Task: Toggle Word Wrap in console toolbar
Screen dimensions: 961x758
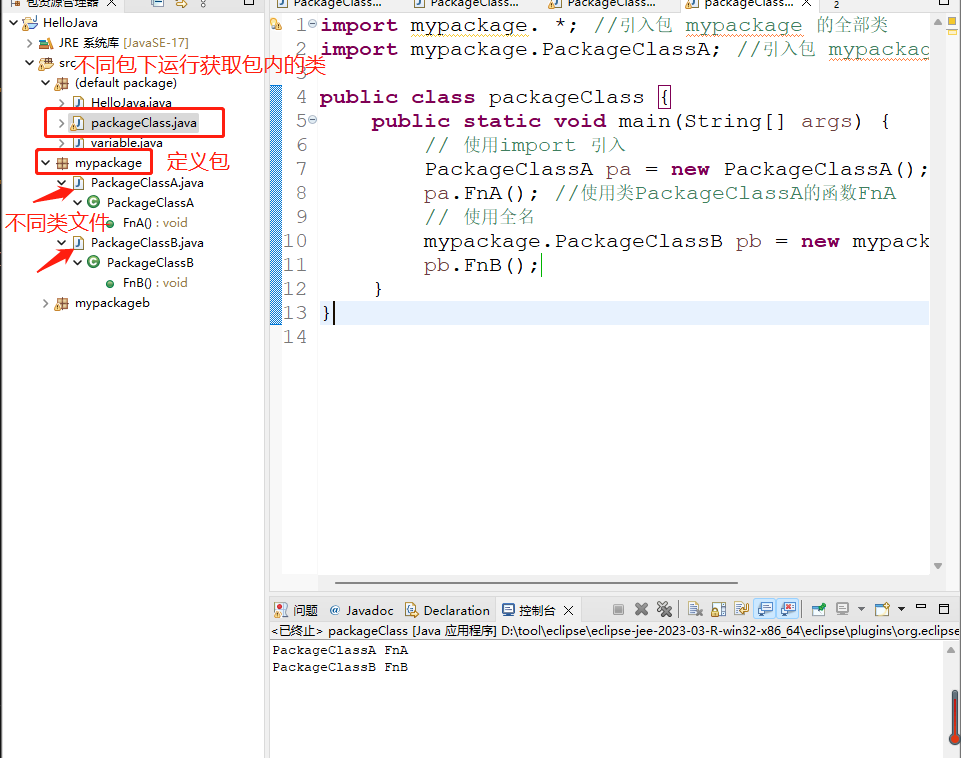Action: coord(742,609)
